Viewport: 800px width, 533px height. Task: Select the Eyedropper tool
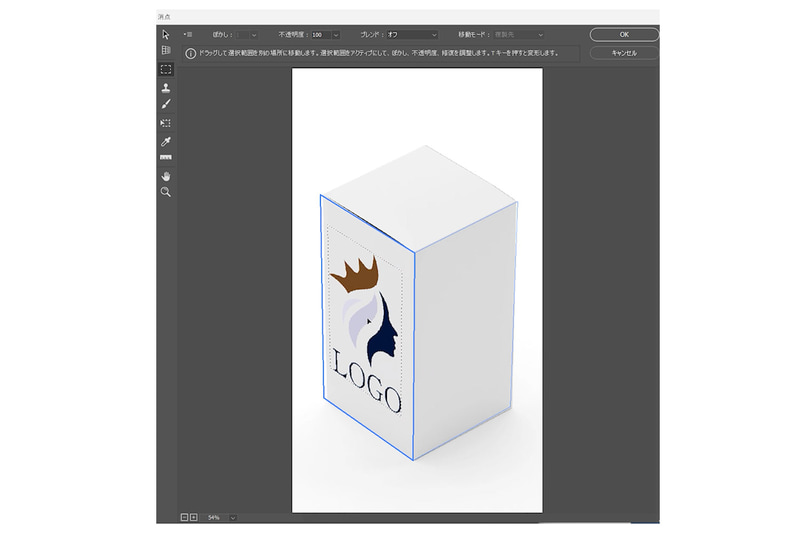[166, 141]
